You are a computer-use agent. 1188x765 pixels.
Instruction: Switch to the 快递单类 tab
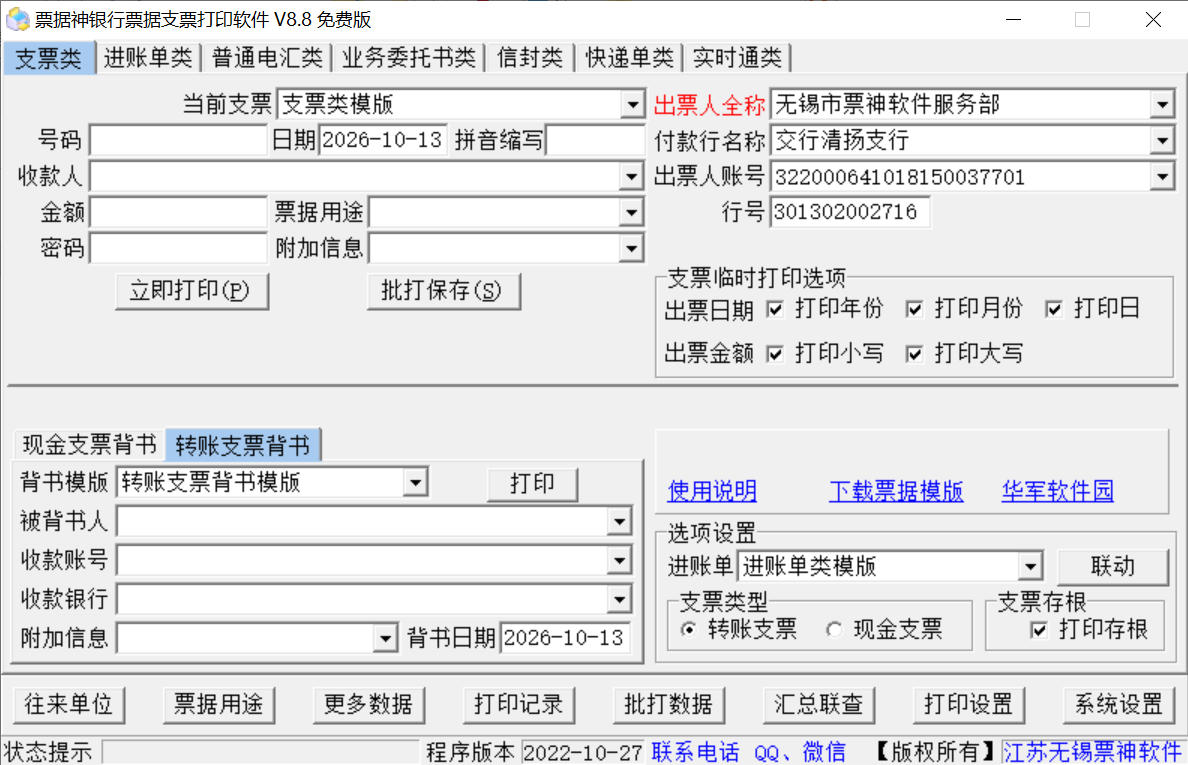[x=629, y=58]
